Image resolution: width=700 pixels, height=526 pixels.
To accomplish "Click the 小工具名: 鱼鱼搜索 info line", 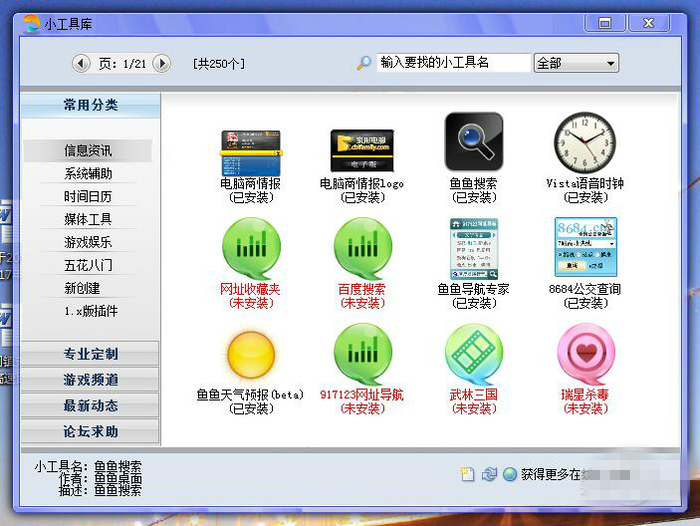I will [x=88, y=467].
